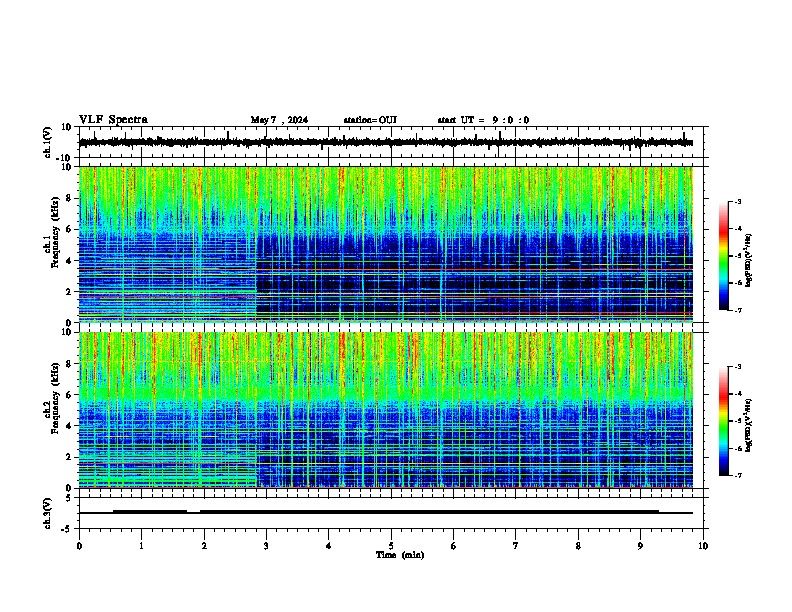Click the "9" tick on the time axis
This screenshot has width=792, height=612.
640,546
